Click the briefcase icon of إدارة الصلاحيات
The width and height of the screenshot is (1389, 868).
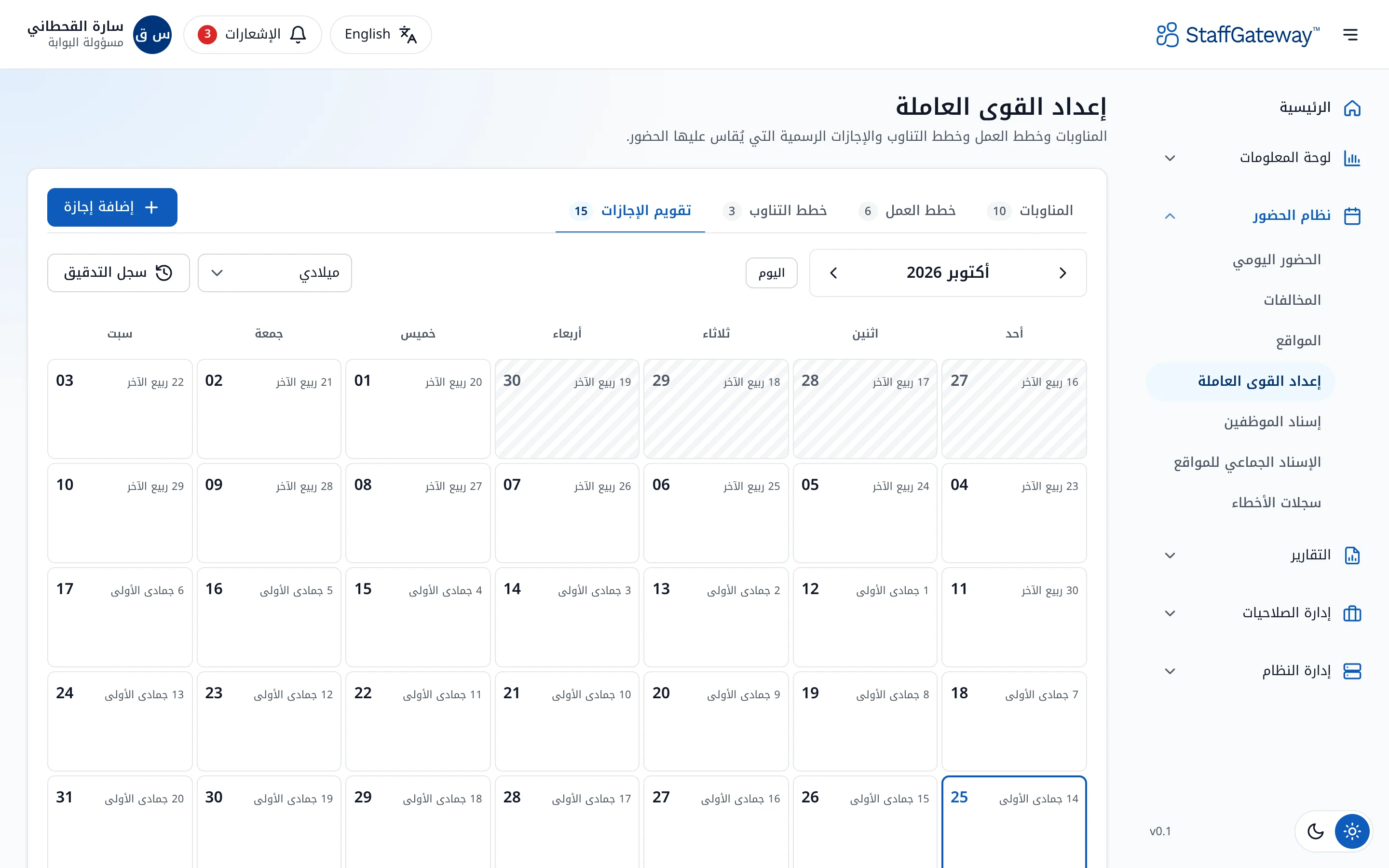tap(1352, 613)
